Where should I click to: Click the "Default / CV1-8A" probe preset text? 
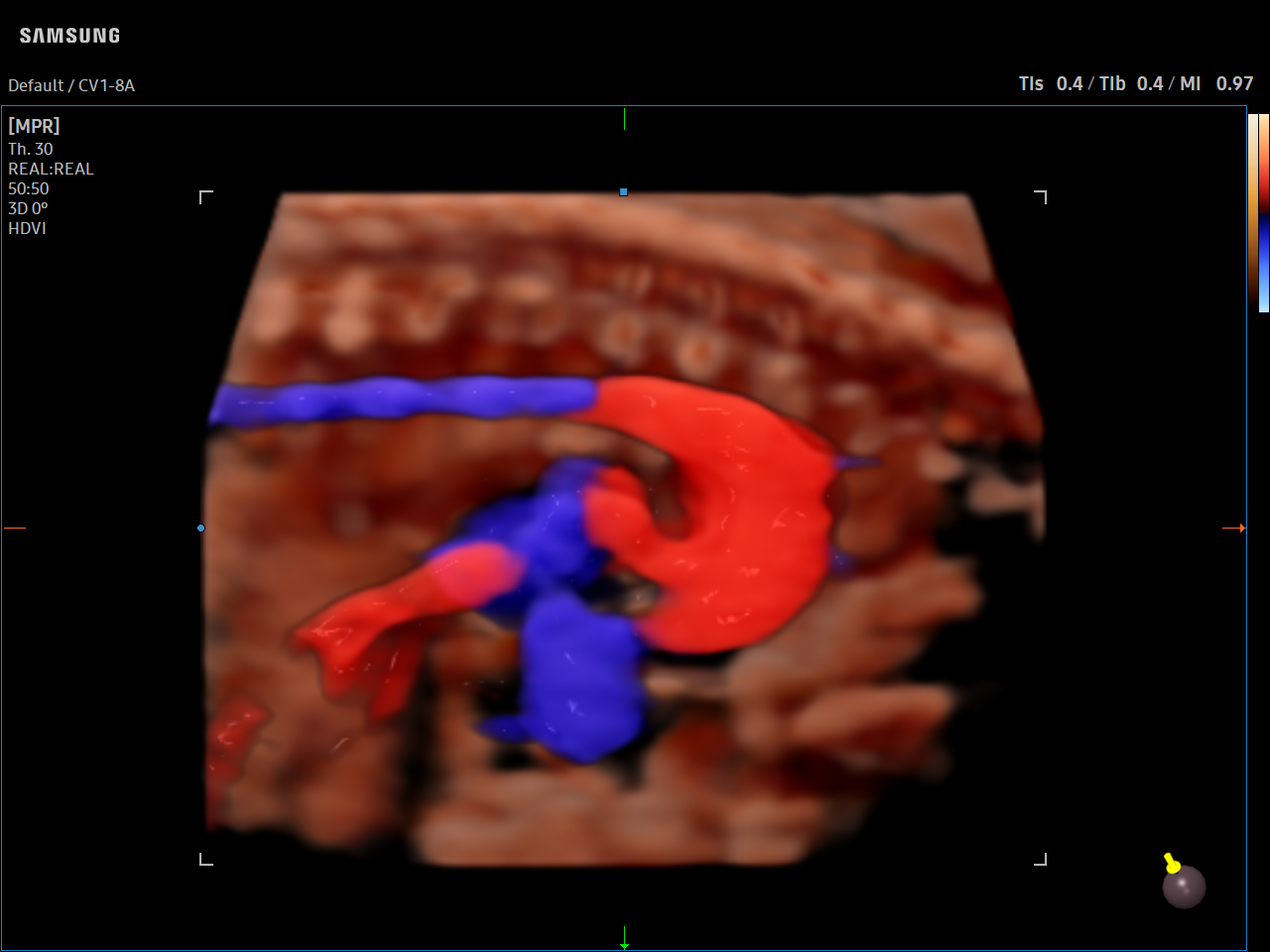pyautogui.click(x=71, y=85)
